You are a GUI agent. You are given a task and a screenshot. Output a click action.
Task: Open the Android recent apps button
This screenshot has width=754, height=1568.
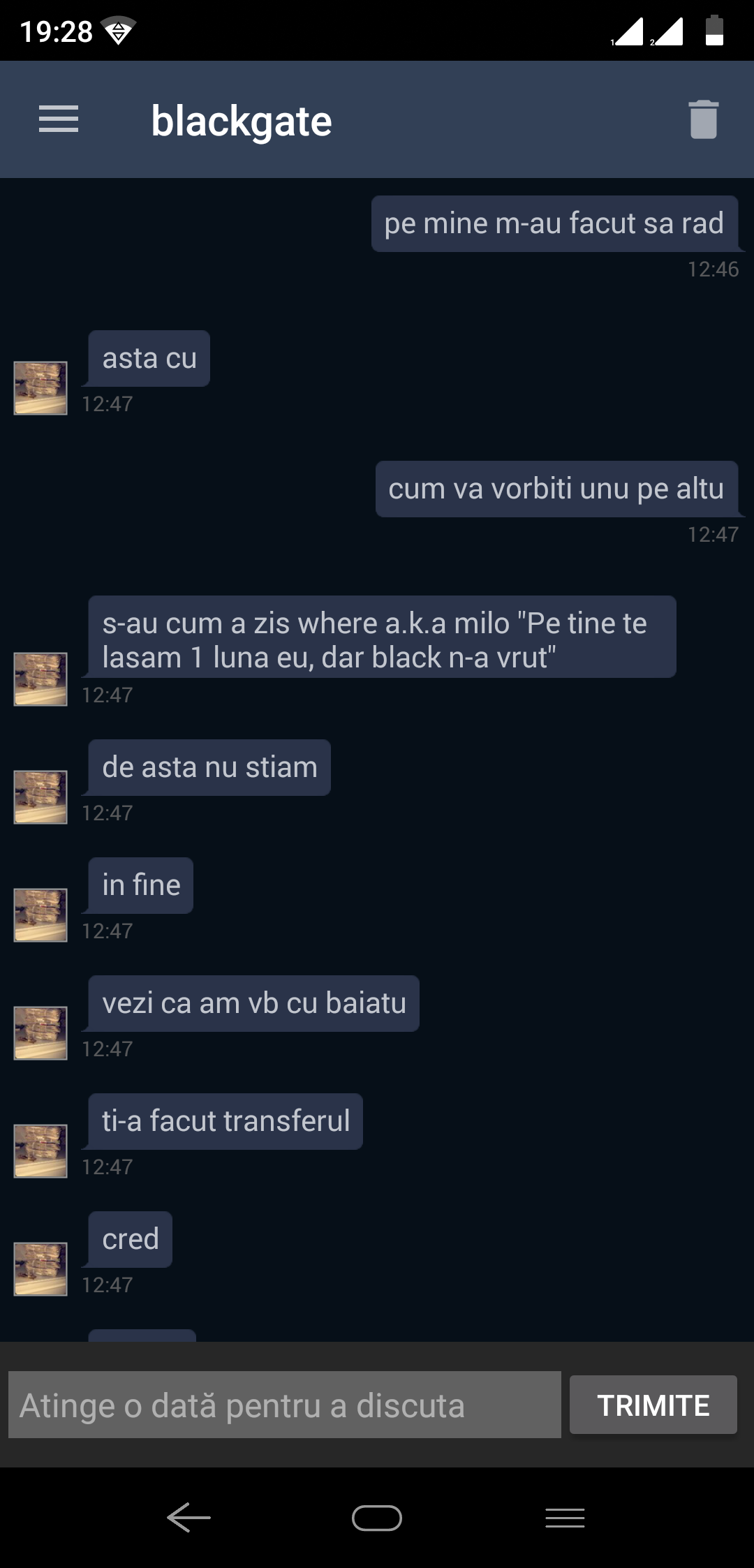[x=565, y=1518]
